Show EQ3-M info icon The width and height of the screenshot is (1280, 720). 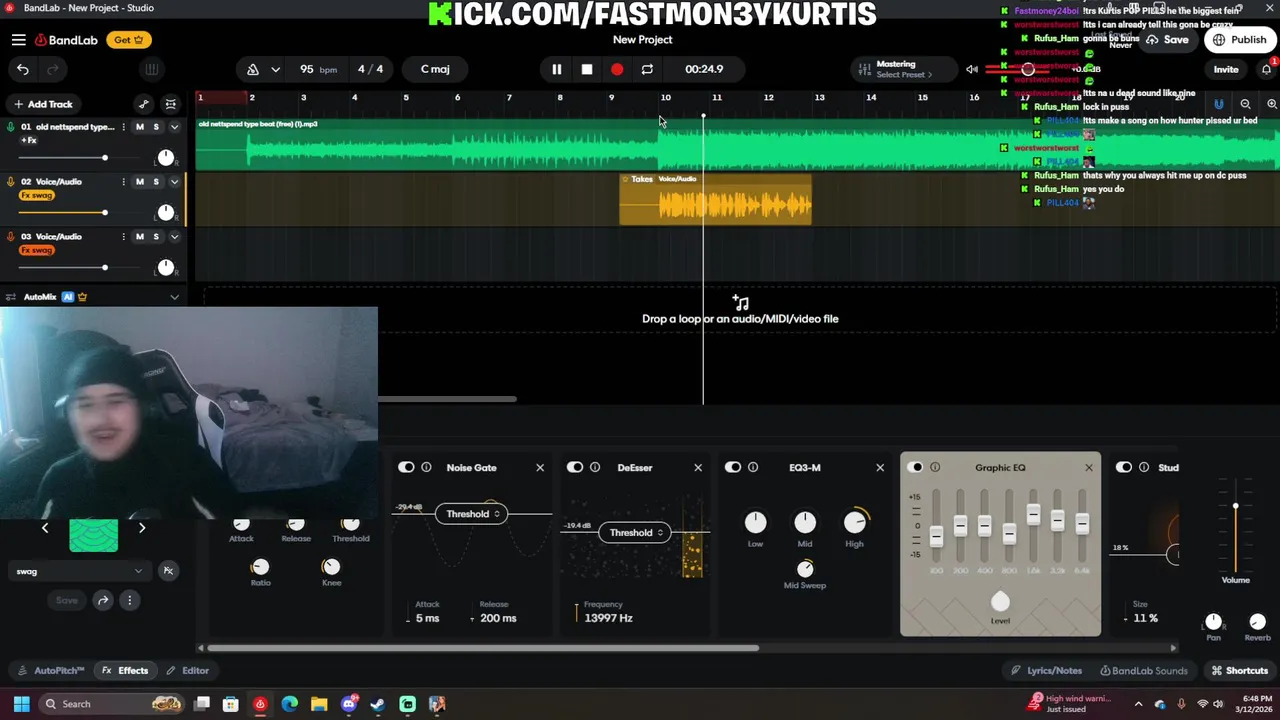click(753, 467)
